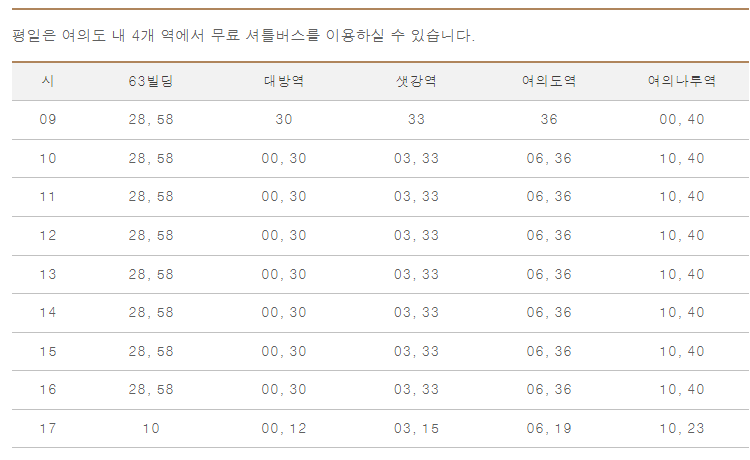Click 대방역 time '30' in 09 row

(284, 119)
